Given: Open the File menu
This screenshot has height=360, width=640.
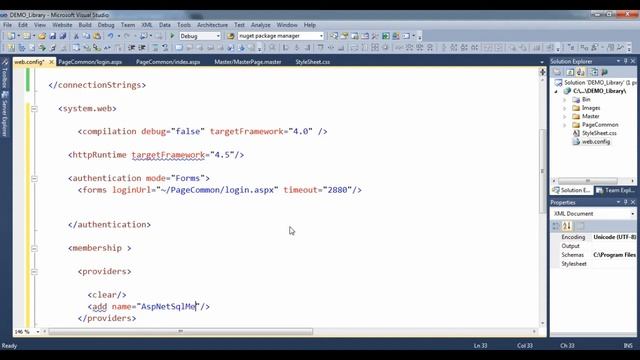Looking at the screenshot, I should coord(7,25).
